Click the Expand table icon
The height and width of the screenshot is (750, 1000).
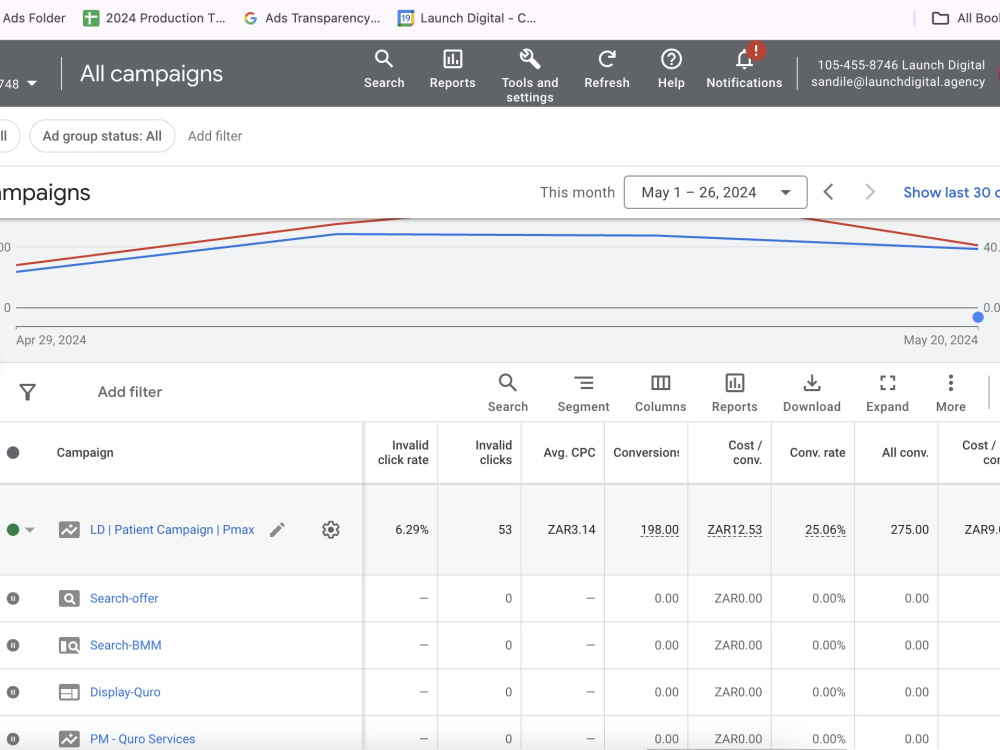(887, 383)
